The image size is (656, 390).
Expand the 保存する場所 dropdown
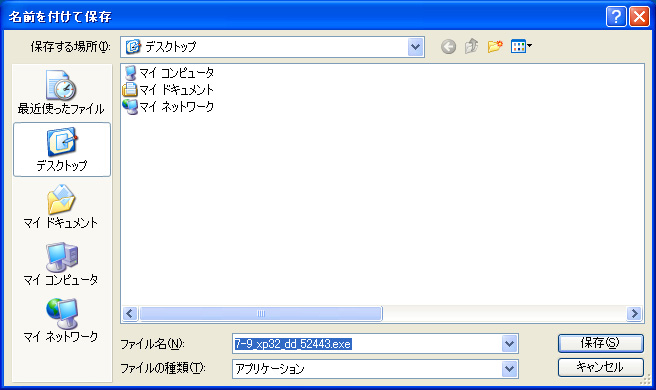point(415,47)
